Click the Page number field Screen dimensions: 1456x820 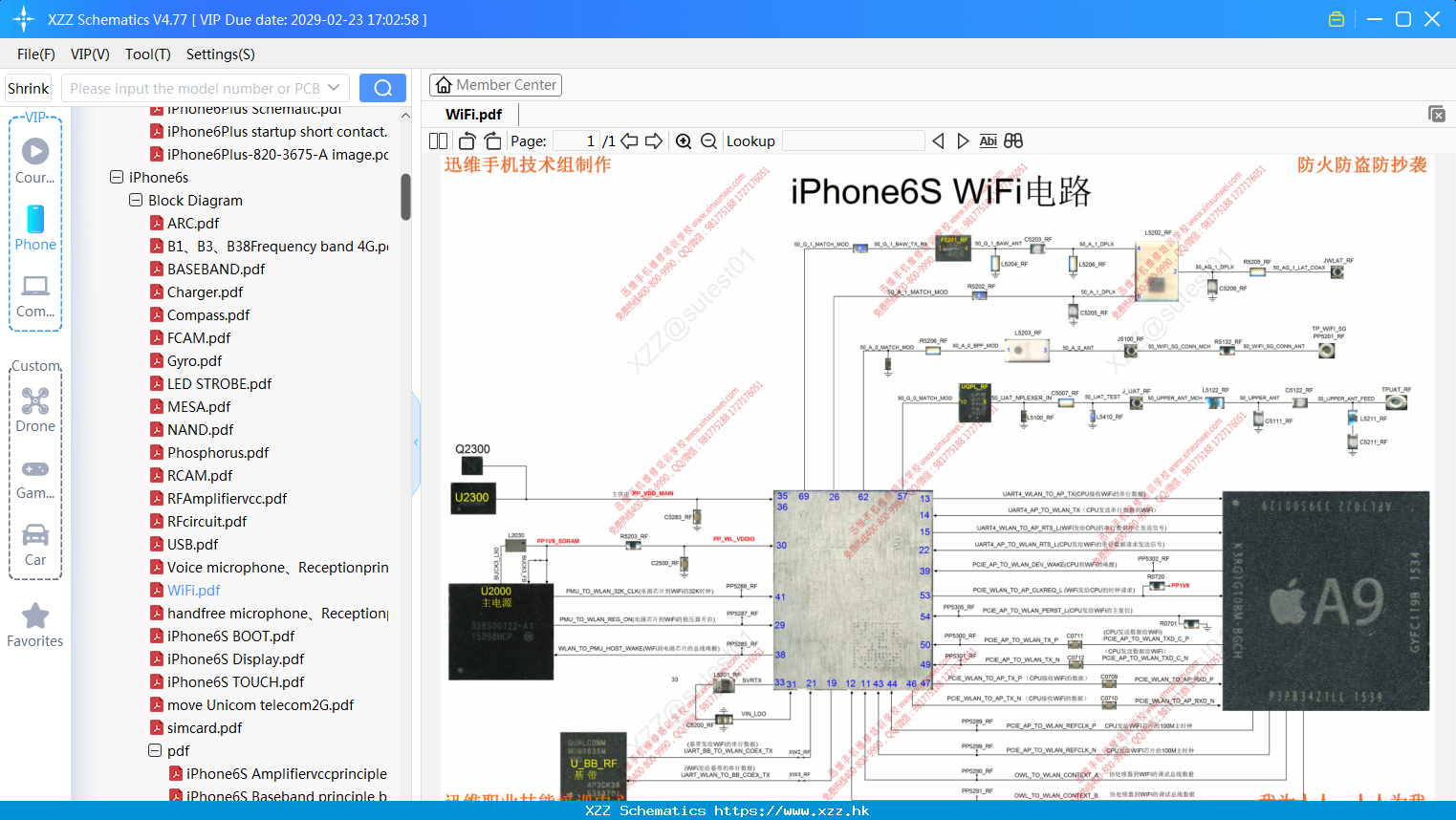tap(576, 140)
